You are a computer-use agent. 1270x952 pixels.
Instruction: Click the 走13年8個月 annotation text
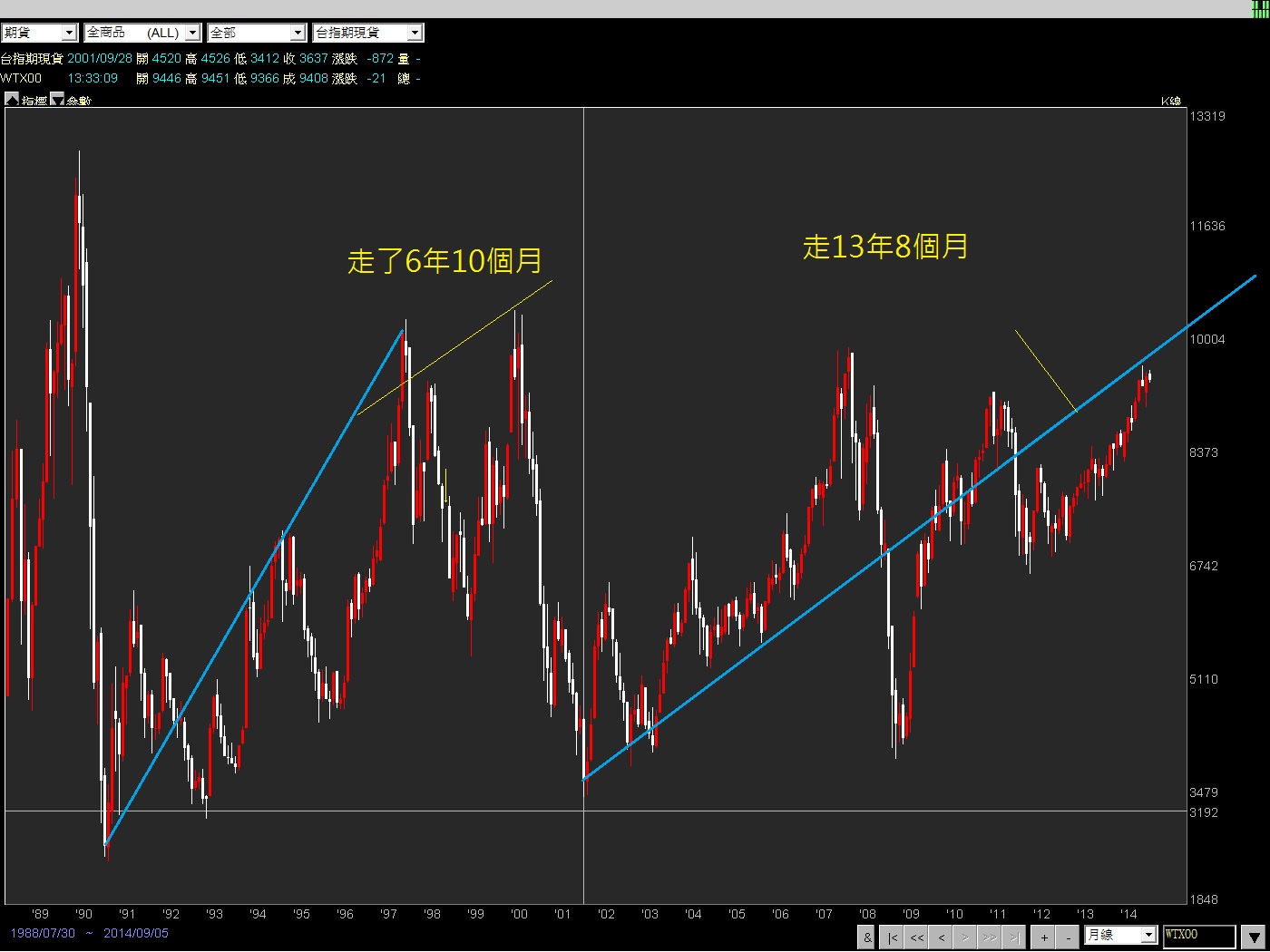tap(885, 246)
